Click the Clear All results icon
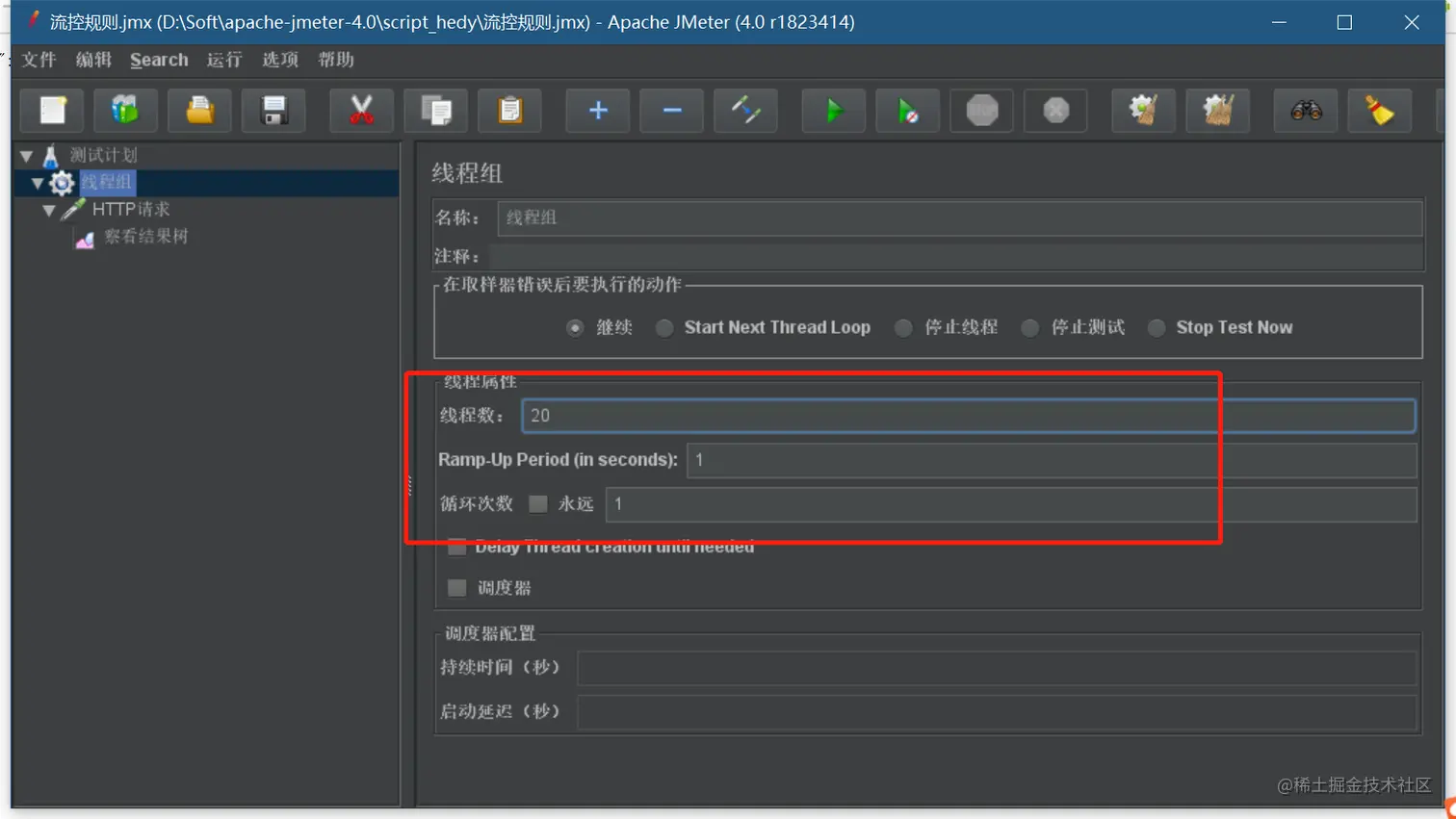1456x819 pixels. (x=1218, y=111)
